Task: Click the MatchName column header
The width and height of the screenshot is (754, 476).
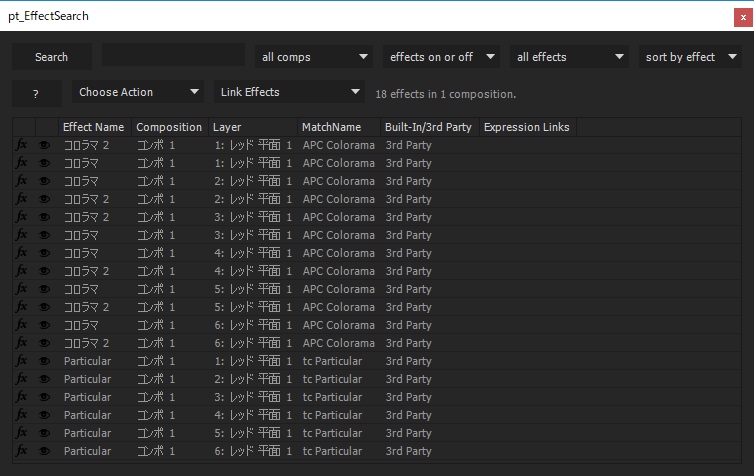Action: pos(331,127)
